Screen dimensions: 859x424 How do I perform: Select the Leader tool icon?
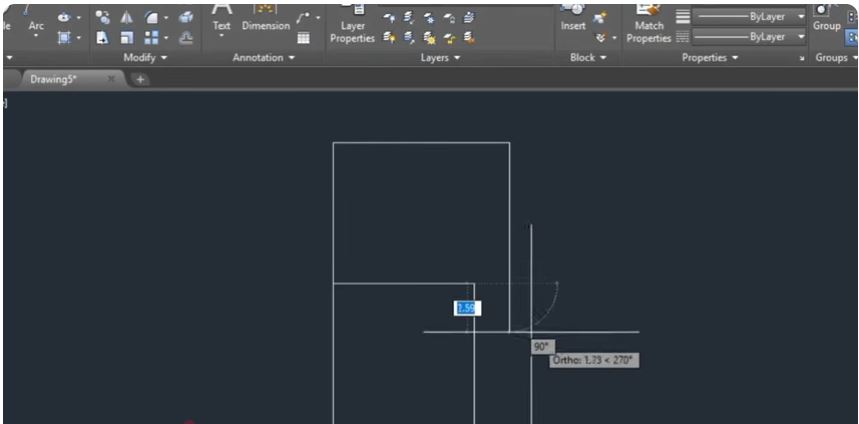click(303, 18)
